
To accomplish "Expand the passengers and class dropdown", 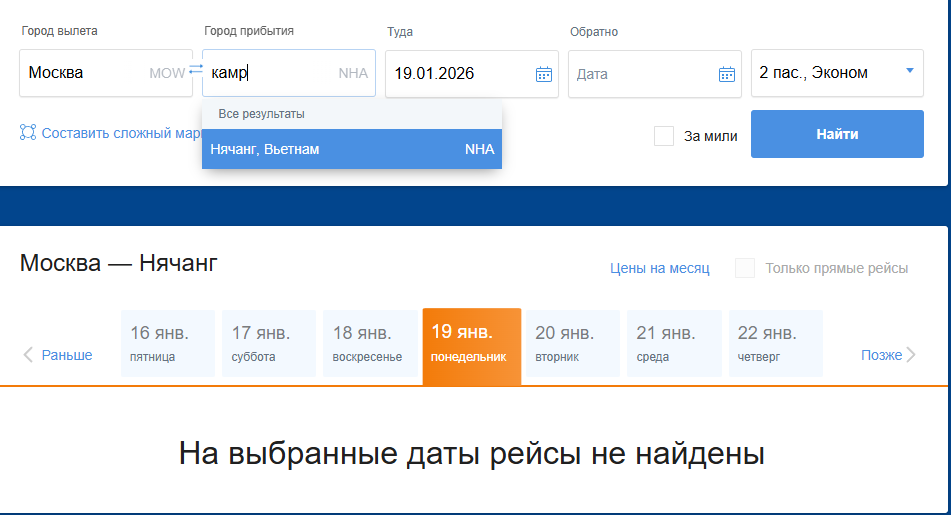I will point(909,71).
